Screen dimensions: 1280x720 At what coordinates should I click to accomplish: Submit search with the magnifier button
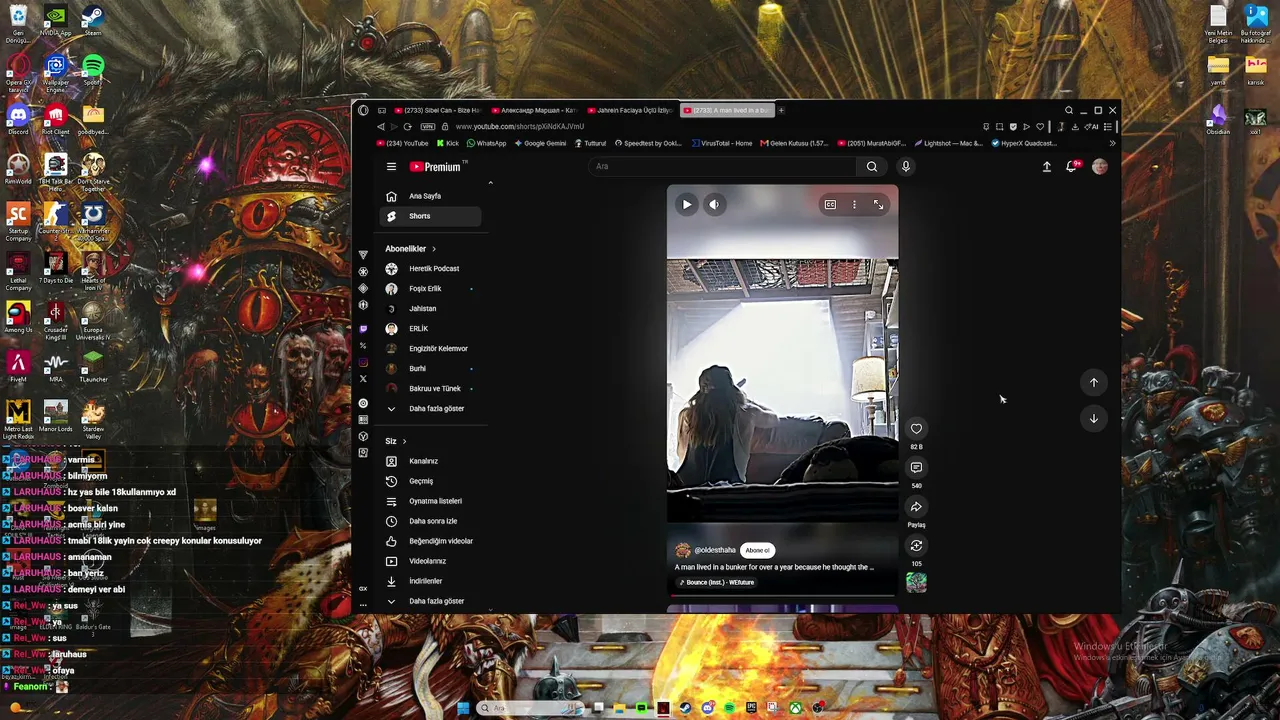click(x=872, y=167)
